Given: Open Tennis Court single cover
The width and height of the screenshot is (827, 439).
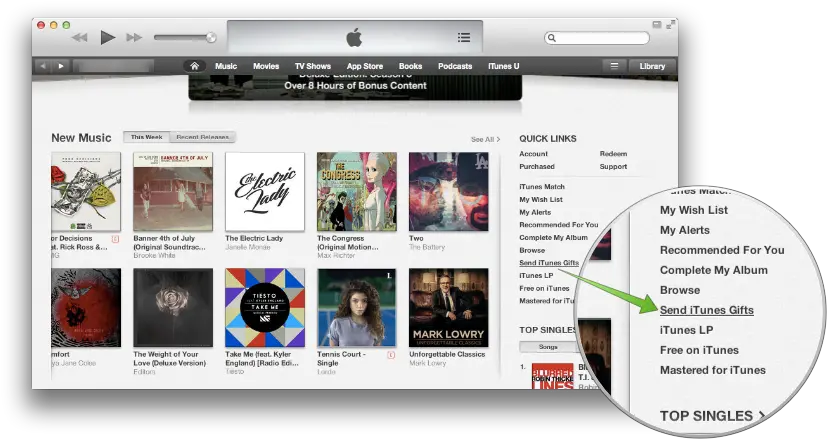Looking at the screenshot, I should [357, 308].
